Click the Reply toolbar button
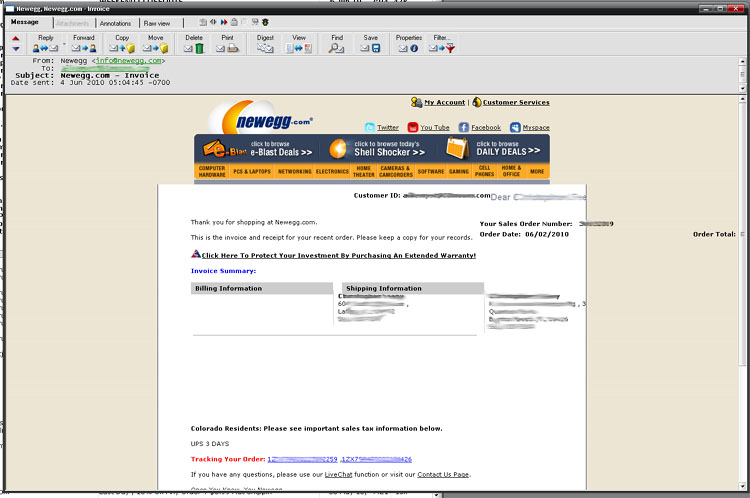 click(45, 43)
